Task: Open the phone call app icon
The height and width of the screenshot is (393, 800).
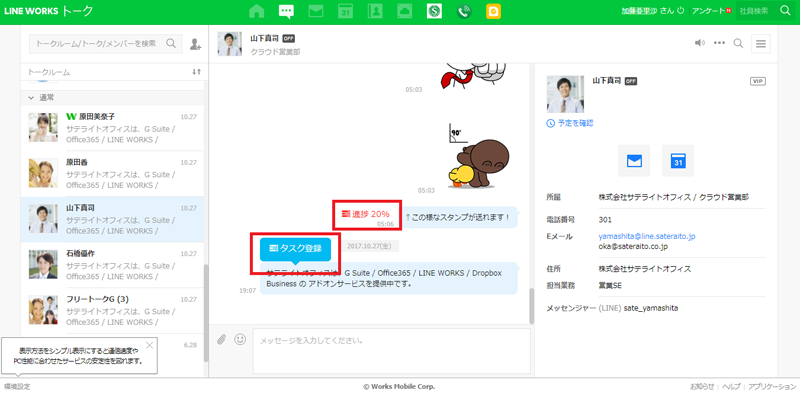Action: click(x=464, y=11)
